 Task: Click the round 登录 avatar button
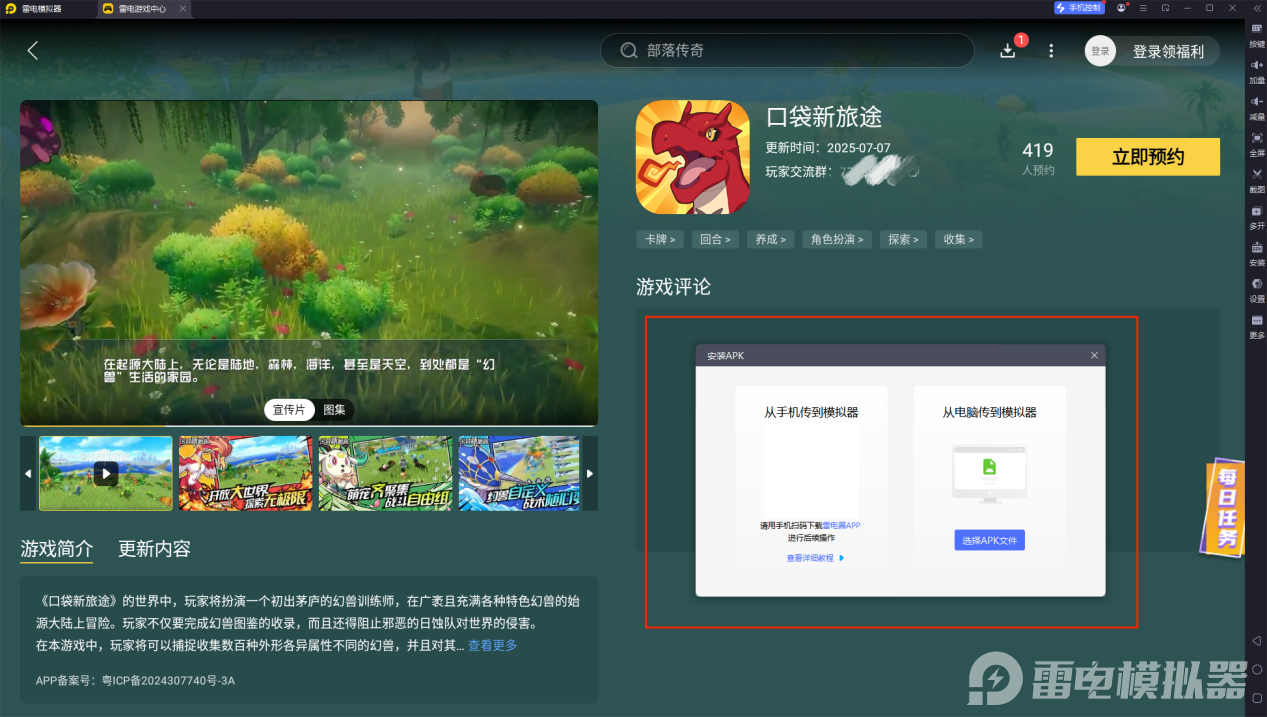[x=1100, y=51]
